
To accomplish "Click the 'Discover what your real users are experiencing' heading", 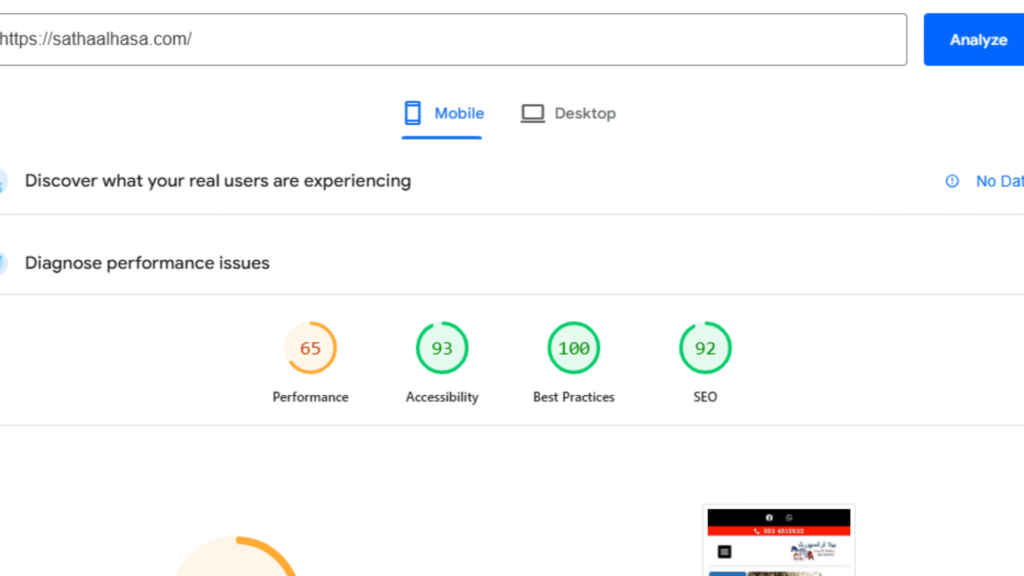I will pos(218,181).
